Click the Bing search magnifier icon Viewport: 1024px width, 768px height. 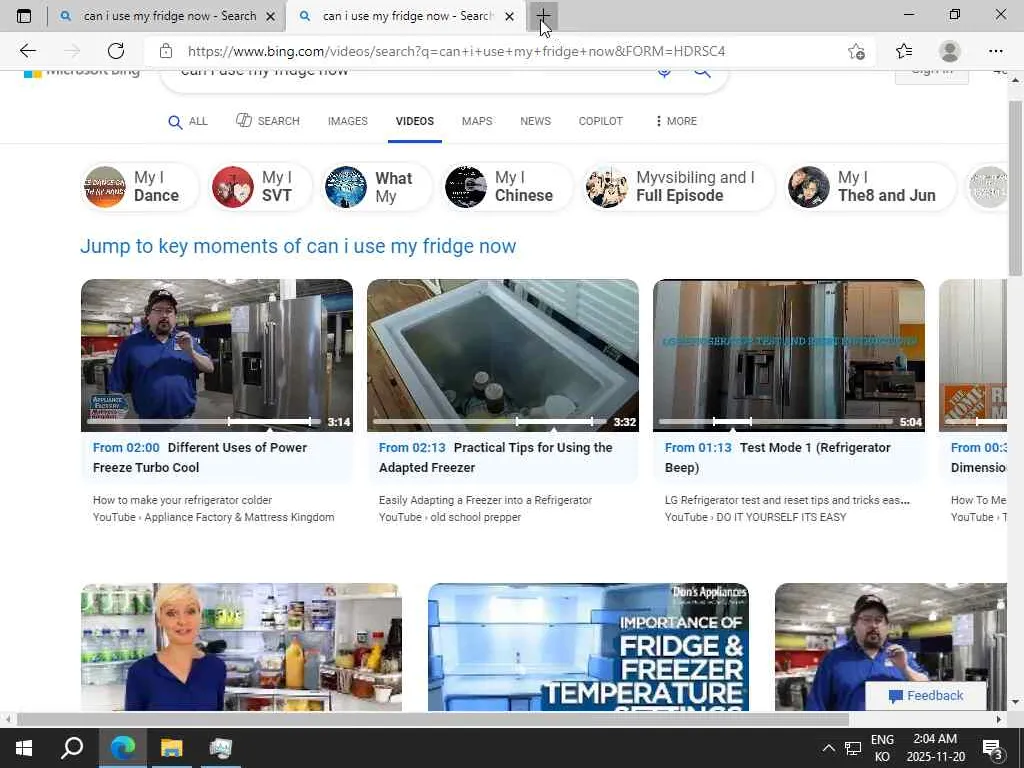(702, 71)
